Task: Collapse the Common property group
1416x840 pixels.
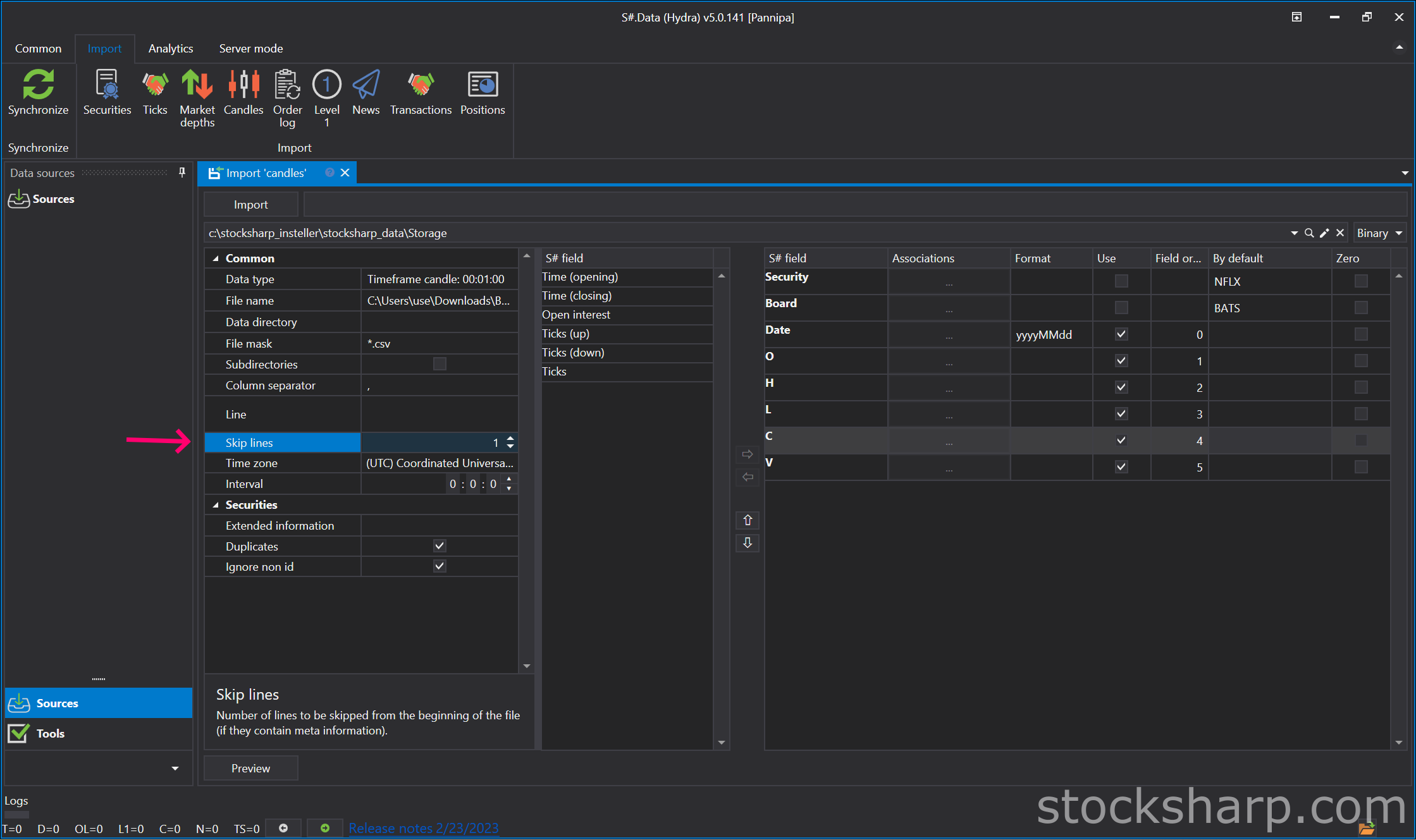Action: click(x=216, y=259)
